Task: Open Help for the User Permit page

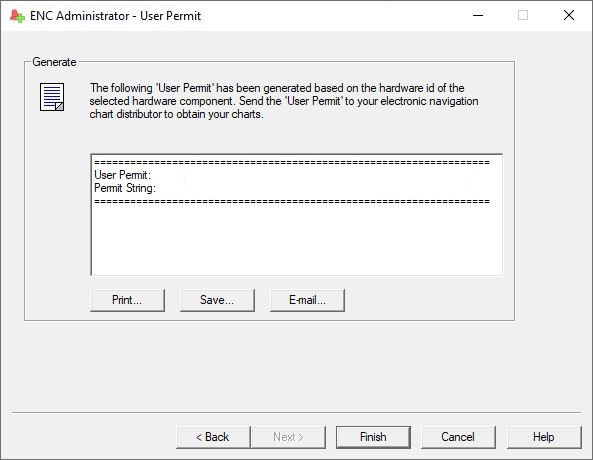Action: click(x=544, y=437)
